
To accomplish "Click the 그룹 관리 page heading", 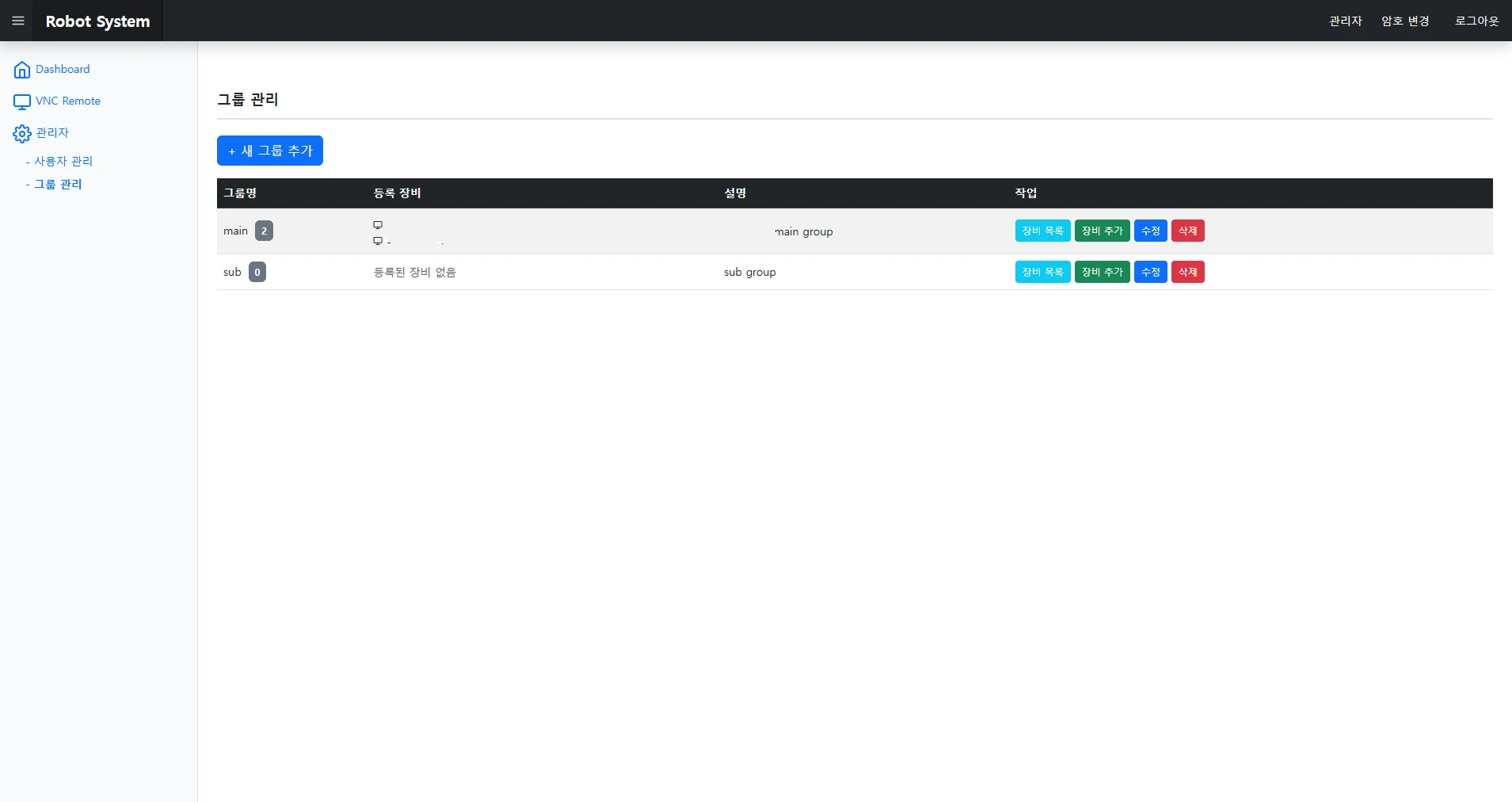I will 248,99.
